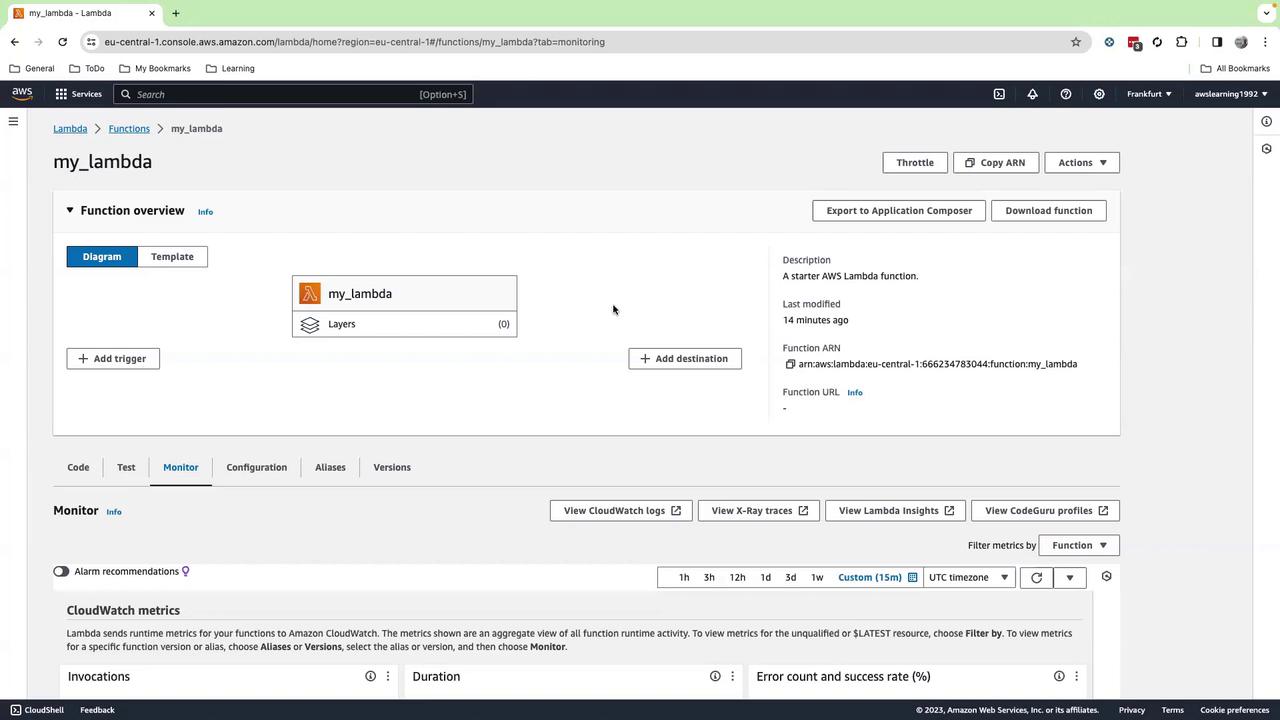1280x720 pixels.
Task: Open the Frankfurt region dropdown
Action: pyautogui.click(x=1149, y=94)
